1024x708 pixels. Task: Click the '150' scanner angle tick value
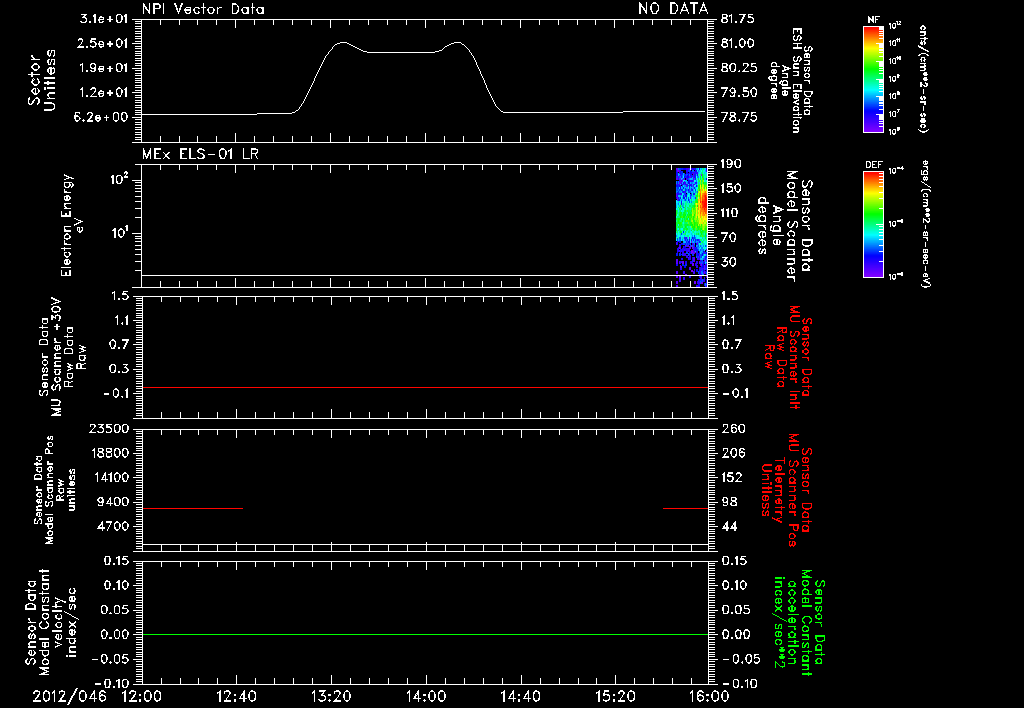pyautogui.click(x=731, y=189)
